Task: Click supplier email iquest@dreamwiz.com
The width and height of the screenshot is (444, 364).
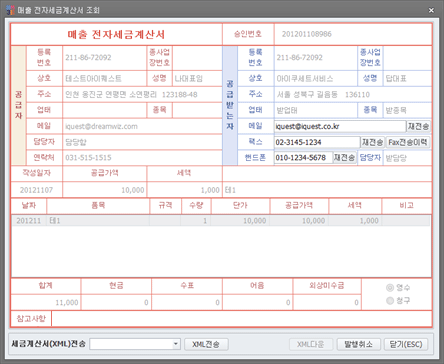Action: pos(101,126)
